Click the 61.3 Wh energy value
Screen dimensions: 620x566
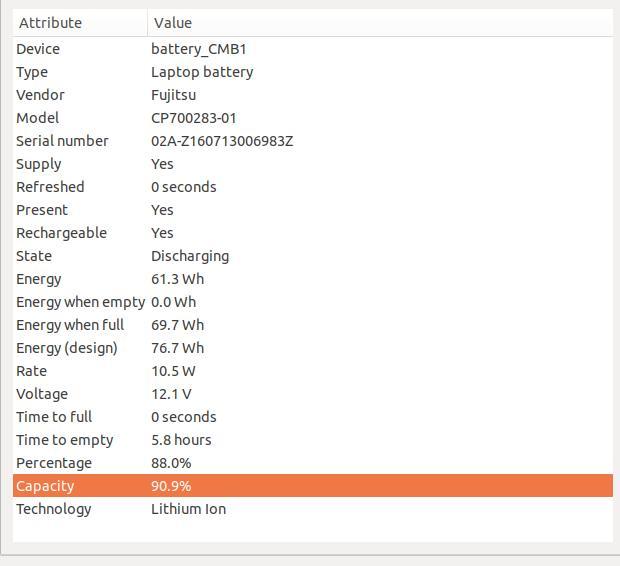click(x=178, y=279)
